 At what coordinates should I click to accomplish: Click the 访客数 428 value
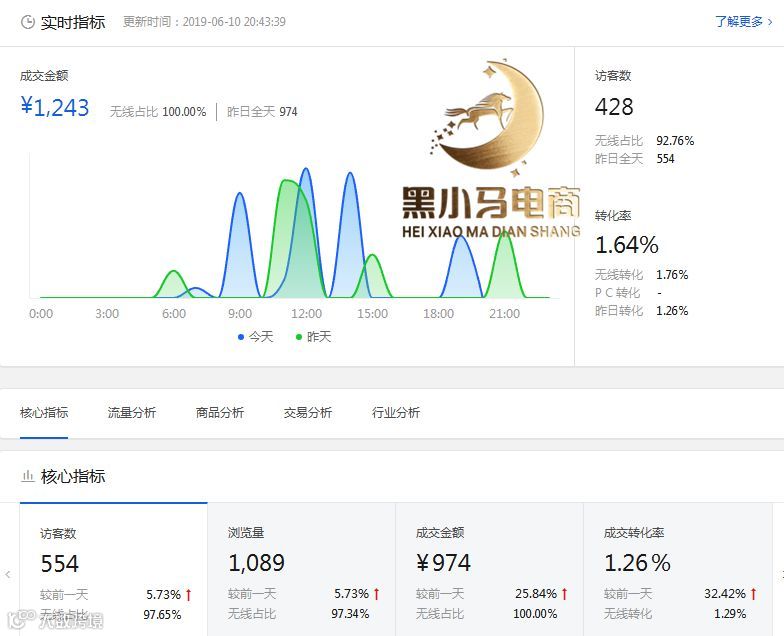pos(614,106)
